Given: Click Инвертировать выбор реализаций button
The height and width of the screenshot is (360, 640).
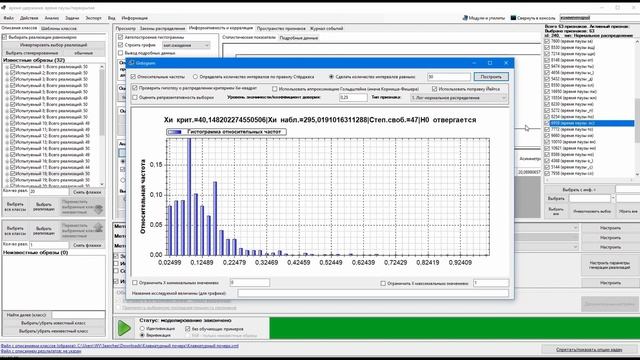Looking at the screenshot, I should [x=53, y=45].
